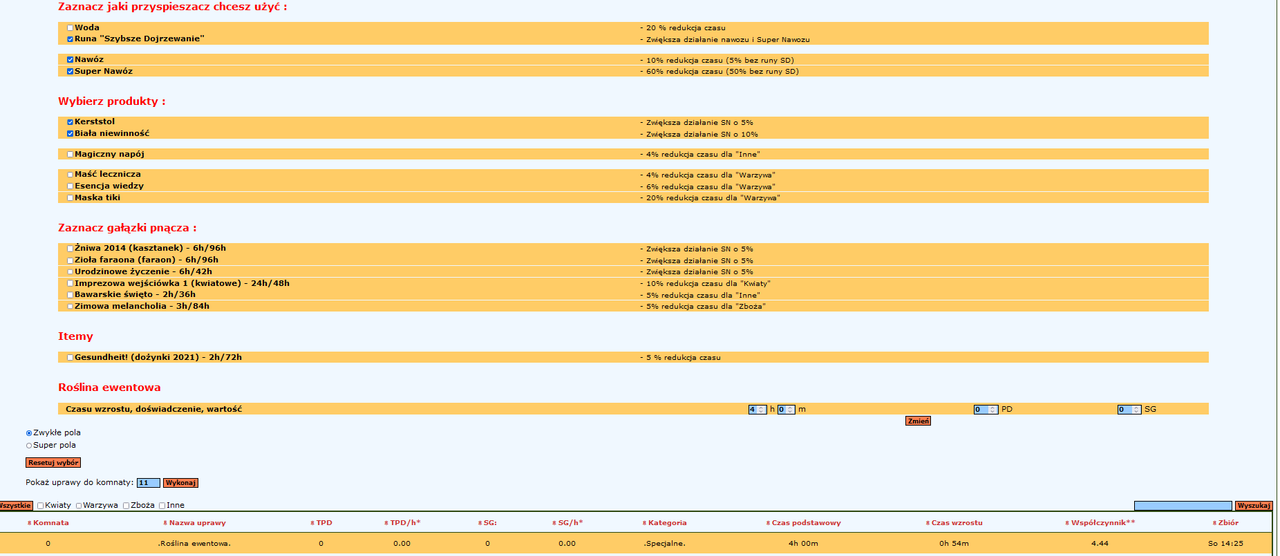Click Wykonaj next to room number
This screenshot has width=1280, height=556.
tap(181, 483)
